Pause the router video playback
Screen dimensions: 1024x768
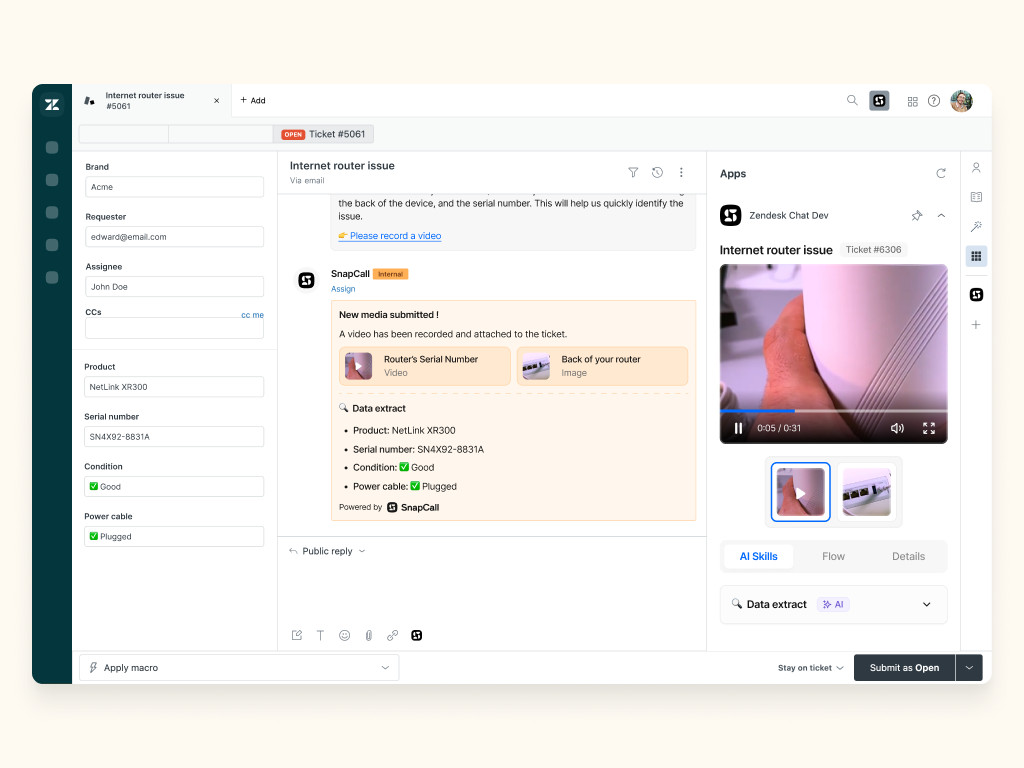[739, 428]
